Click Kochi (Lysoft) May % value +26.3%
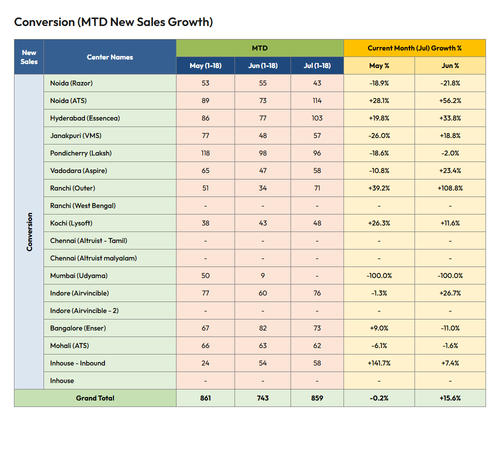This screenshot has height=450, width=500. (x=379, y=223)
